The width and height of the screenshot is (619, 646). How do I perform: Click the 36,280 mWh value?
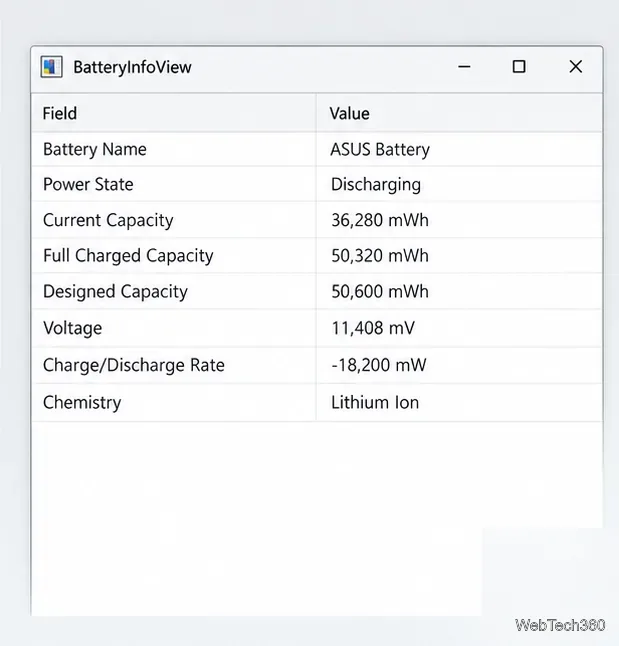pos(380,220)
